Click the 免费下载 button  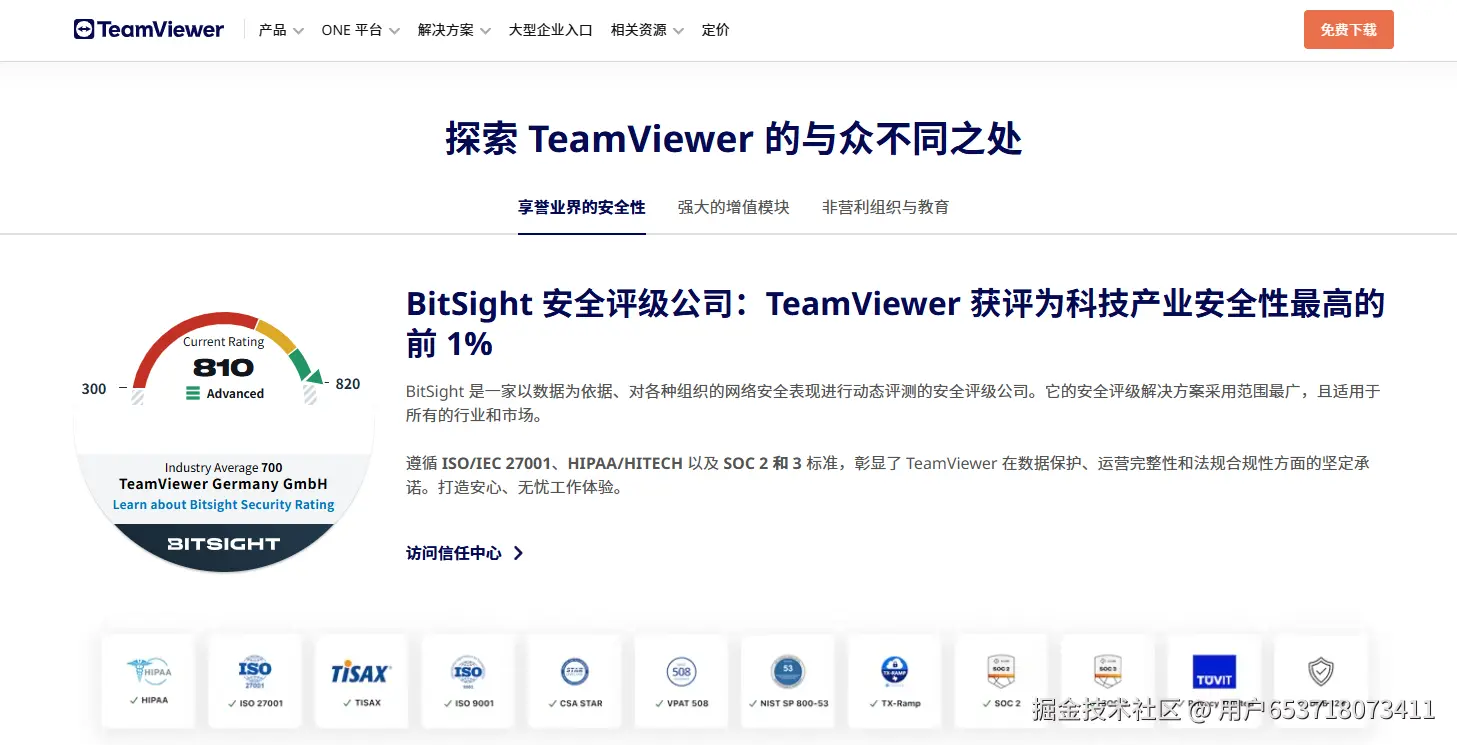click(x=1349, y=30)
